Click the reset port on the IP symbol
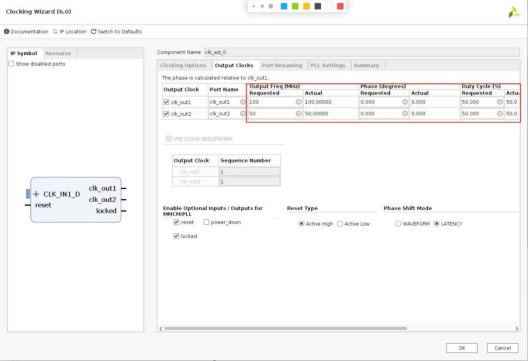 43,205
